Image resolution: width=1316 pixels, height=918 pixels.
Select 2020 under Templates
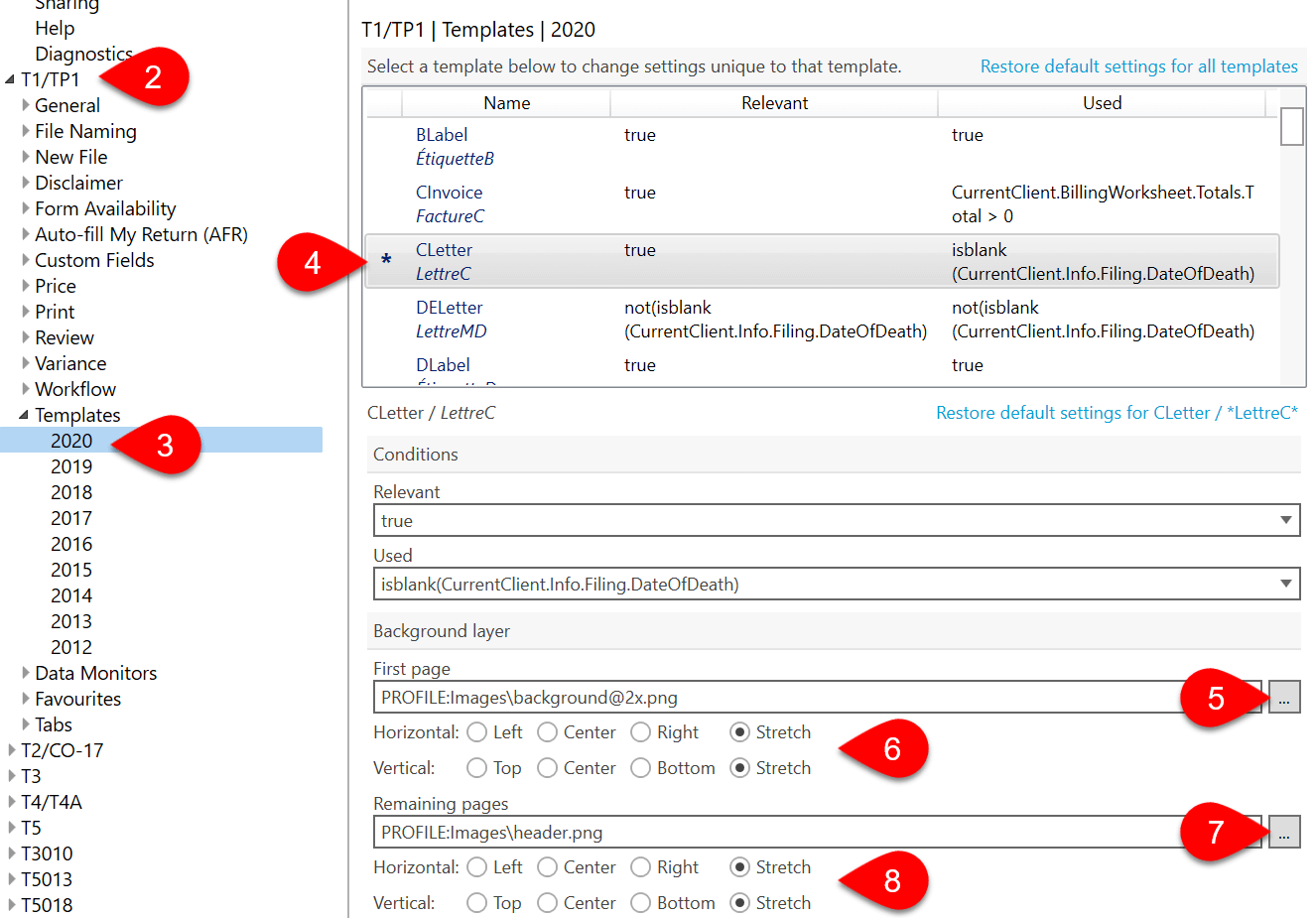[x=71, y=441]
